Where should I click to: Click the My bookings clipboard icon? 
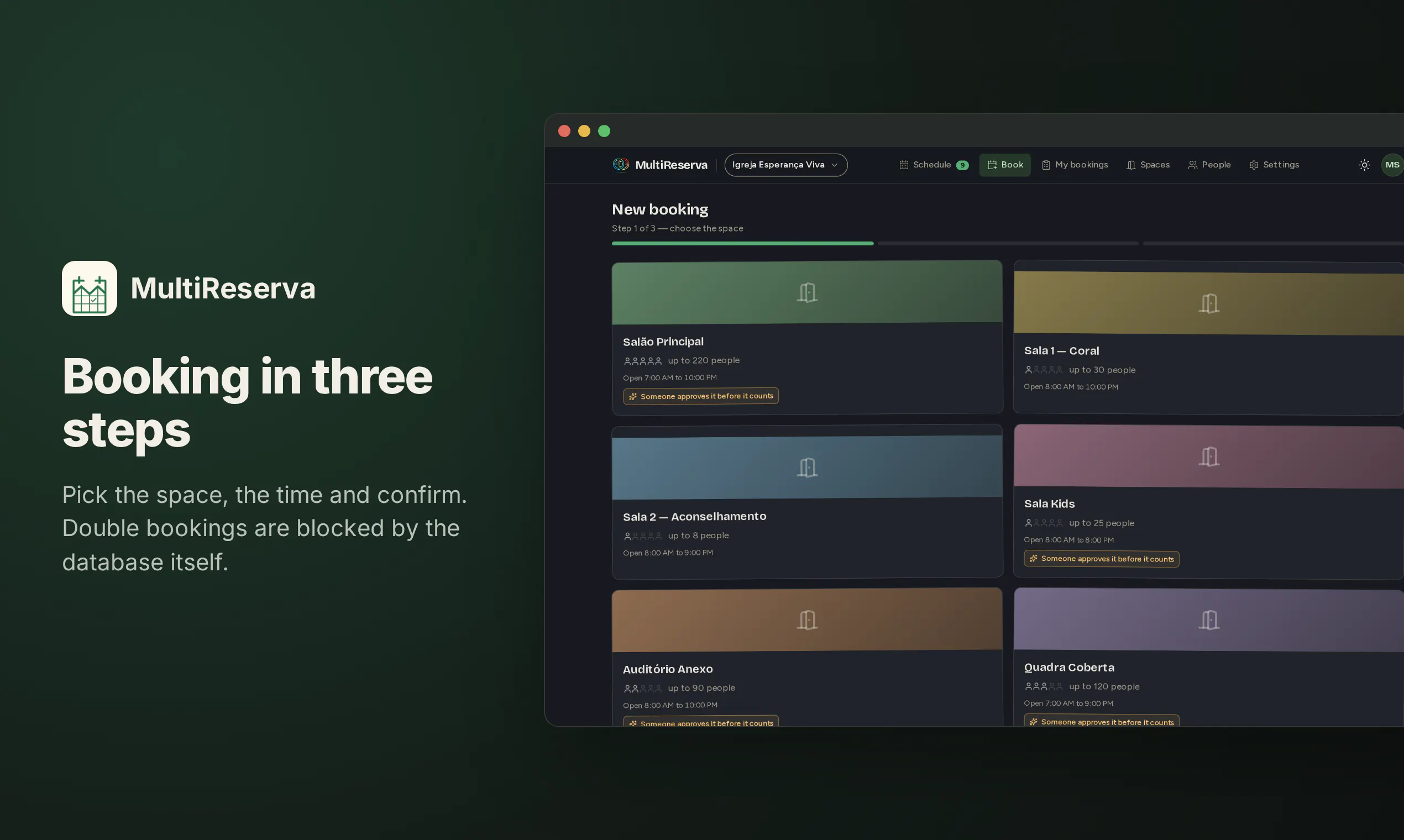click(1046, 165)
